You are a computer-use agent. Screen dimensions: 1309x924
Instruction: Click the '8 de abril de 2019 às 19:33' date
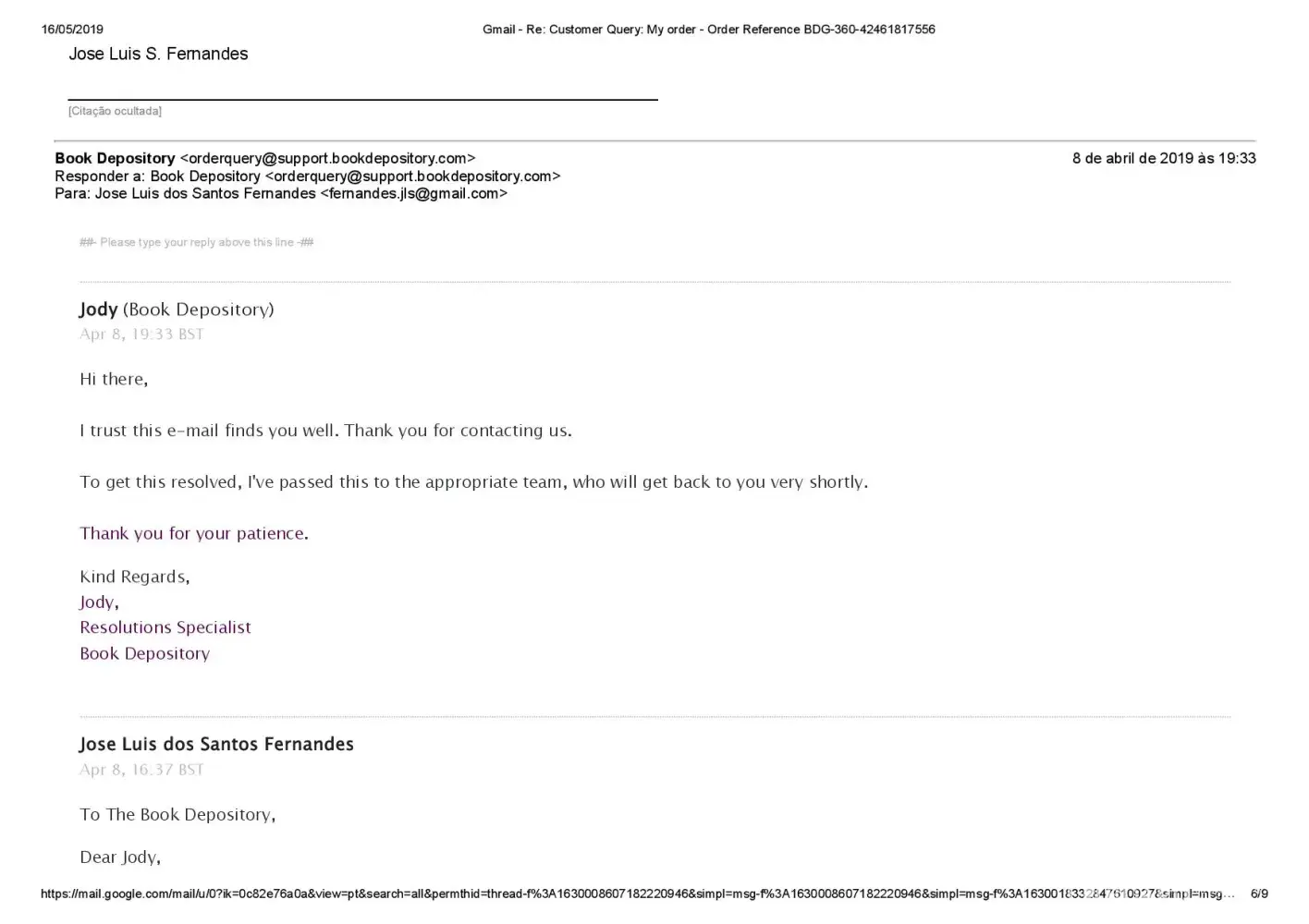click(1163, 158)
